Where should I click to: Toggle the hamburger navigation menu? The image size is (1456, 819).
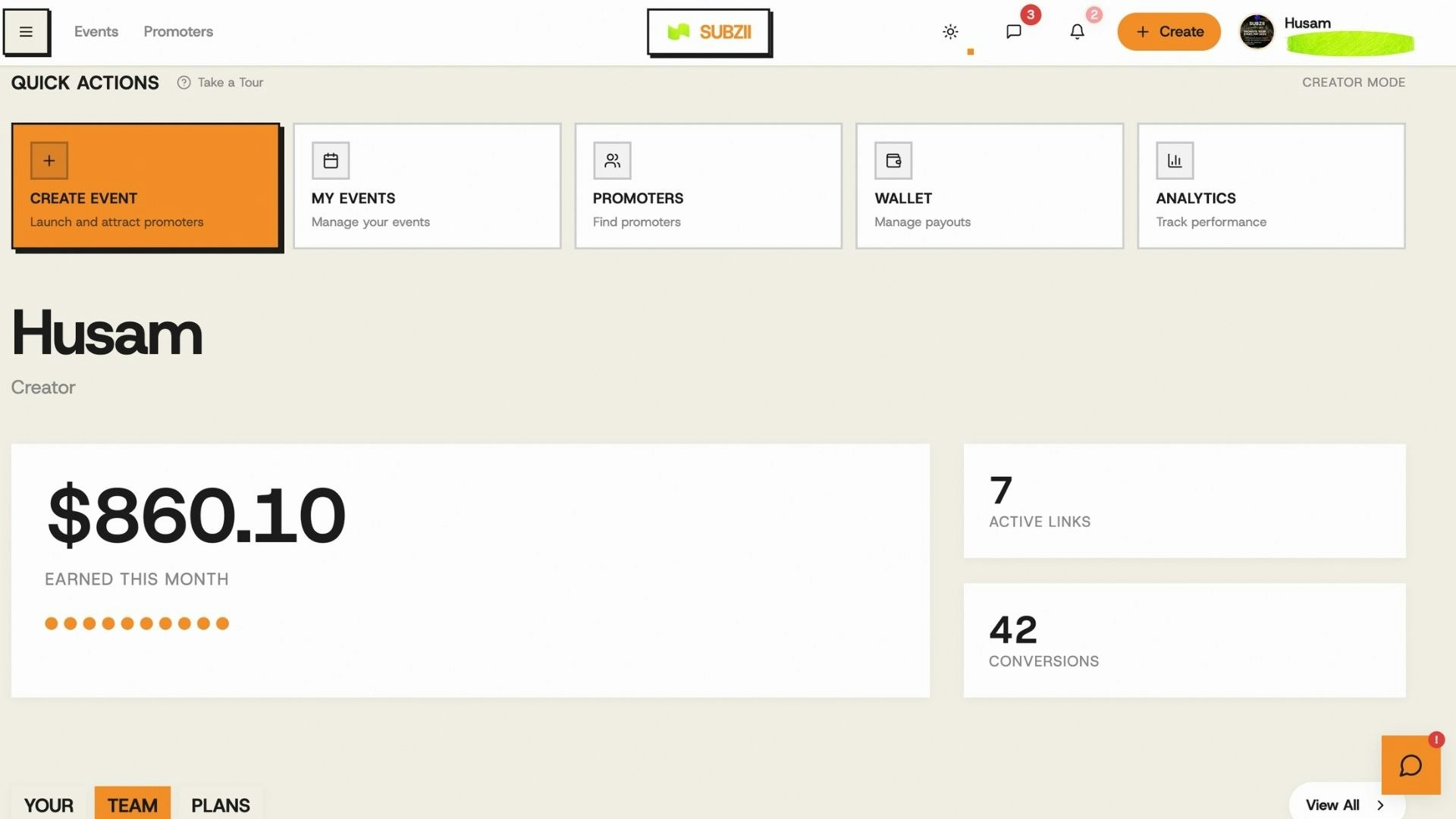pyautogui.click(x=27, y=31)
